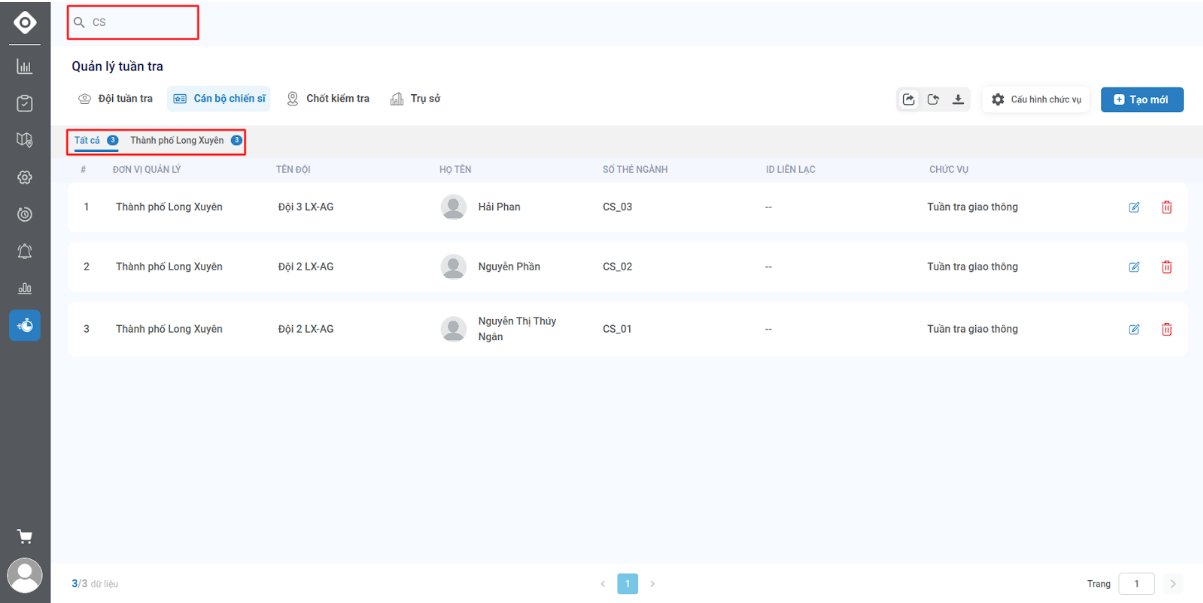Screen dimensions: 1203x603
Task: Select the highlighted patrol management sidebar icon
Action: tap(25, 325)
